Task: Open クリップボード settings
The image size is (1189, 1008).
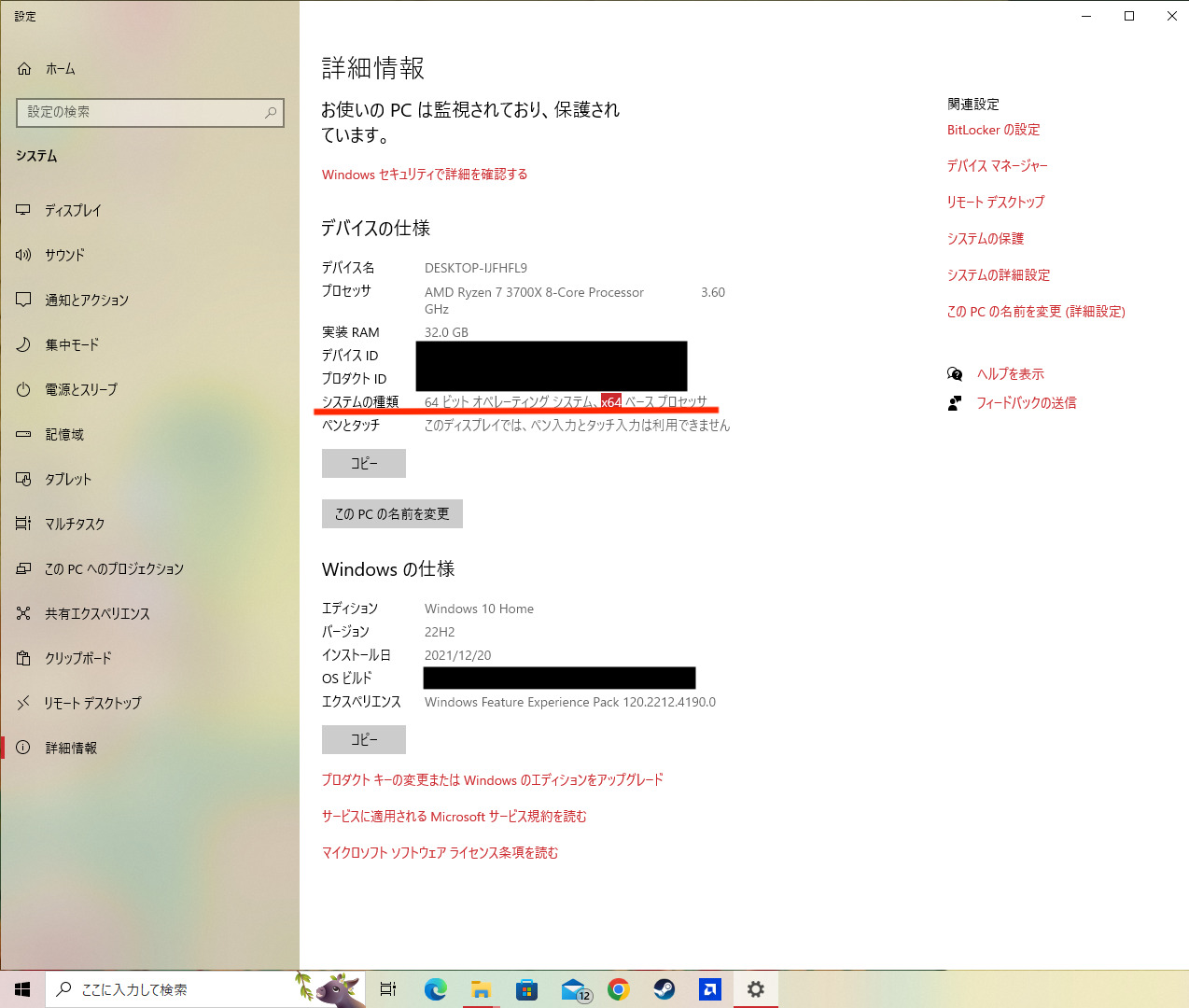Action: [79, 658]
